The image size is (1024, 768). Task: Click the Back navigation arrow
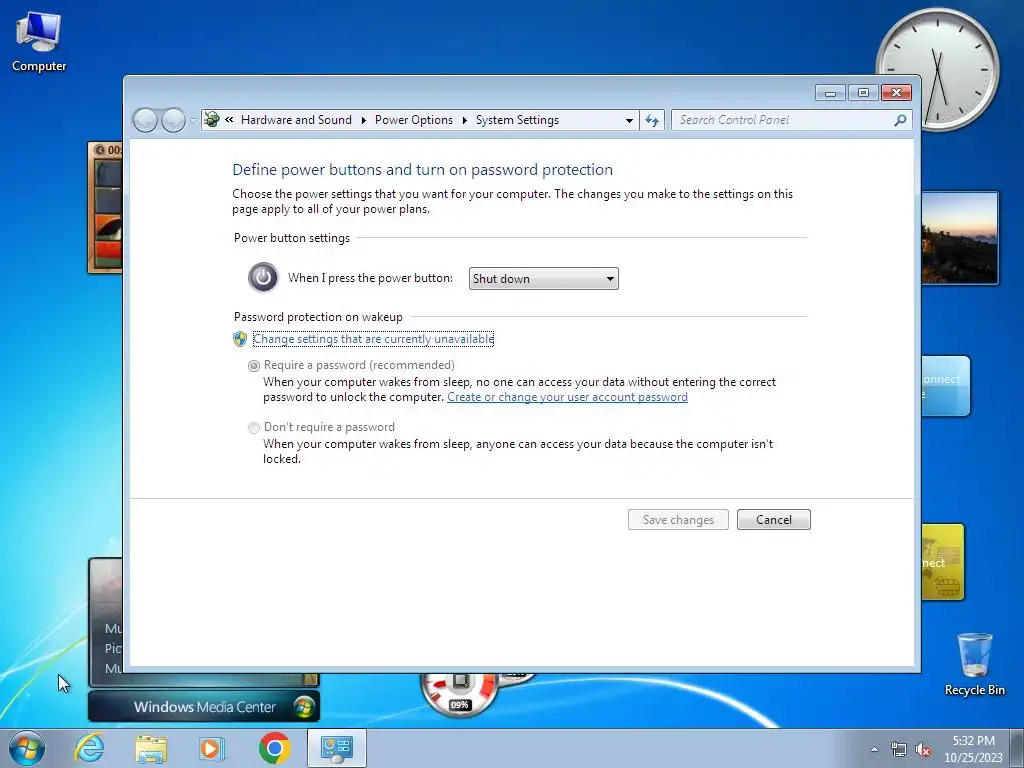pos(145,120)
